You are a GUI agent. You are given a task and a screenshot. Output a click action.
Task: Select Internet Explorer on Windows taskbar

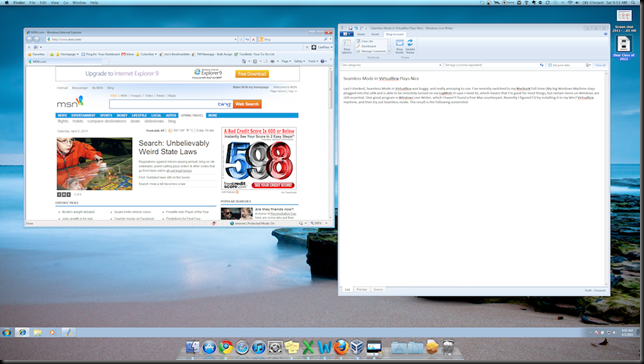click(x=22, y=332)
